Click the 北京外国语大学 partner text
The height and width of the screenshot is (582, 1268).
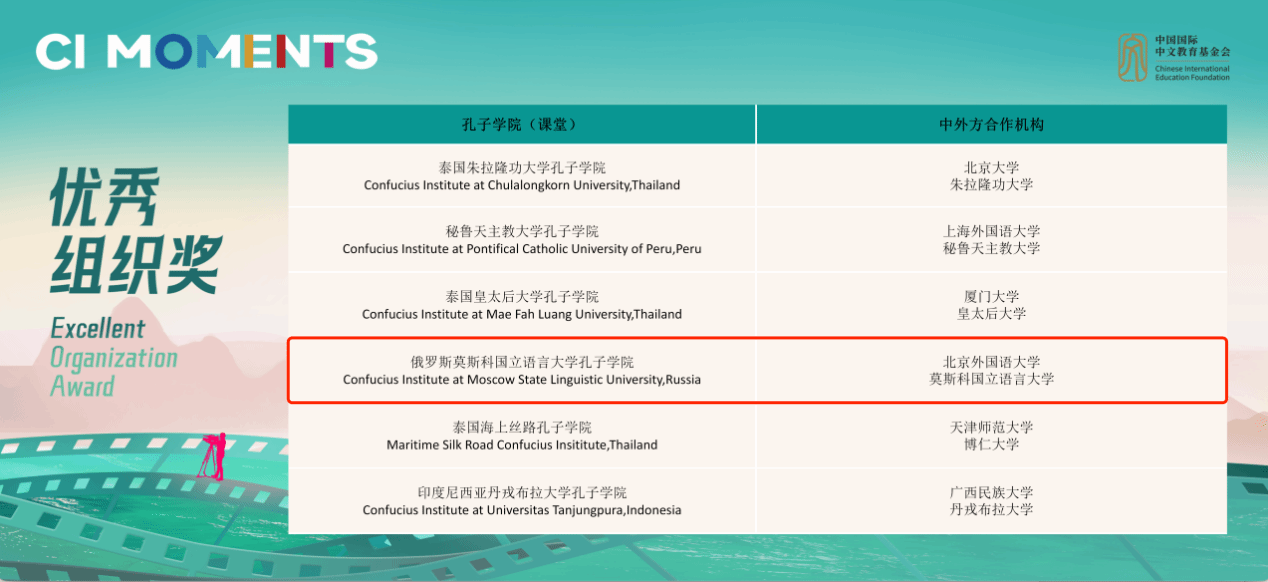tap(991, 362)
